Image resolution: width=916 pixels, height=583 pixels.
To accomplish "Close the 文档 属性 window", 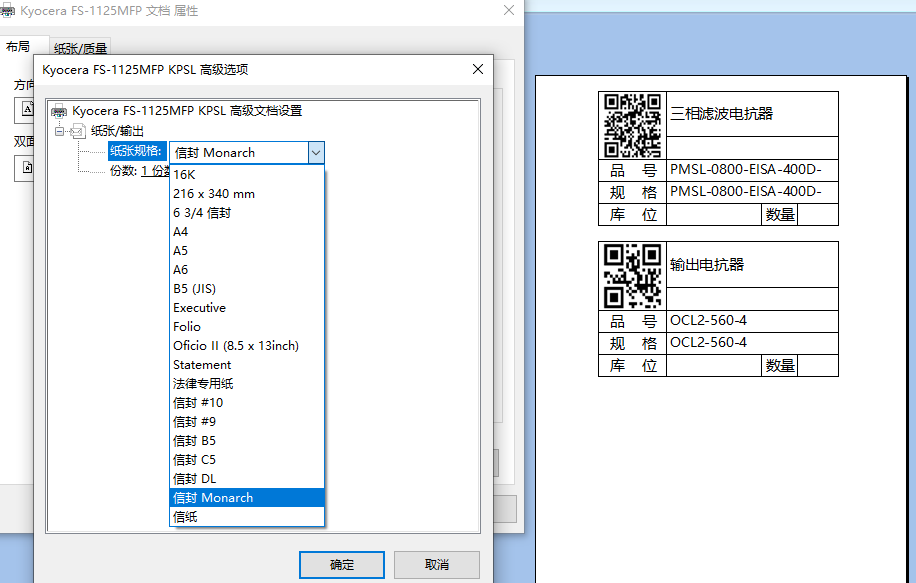I will 509,10.
